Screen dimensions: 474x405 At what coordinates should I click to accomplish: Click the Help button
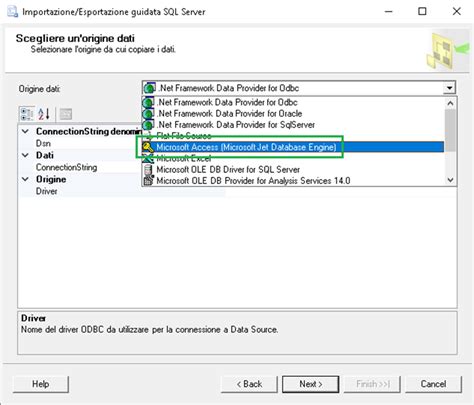(41, 384)
